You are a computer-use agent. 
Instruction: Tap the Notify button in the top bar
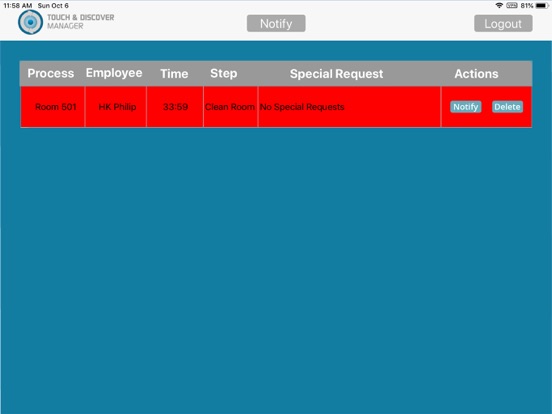[x=276, y=24]
